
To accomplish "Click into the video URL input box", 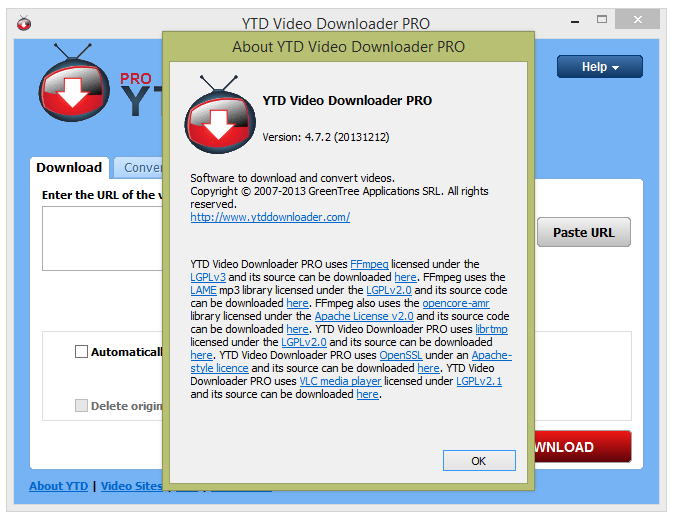I will [102, 238].
